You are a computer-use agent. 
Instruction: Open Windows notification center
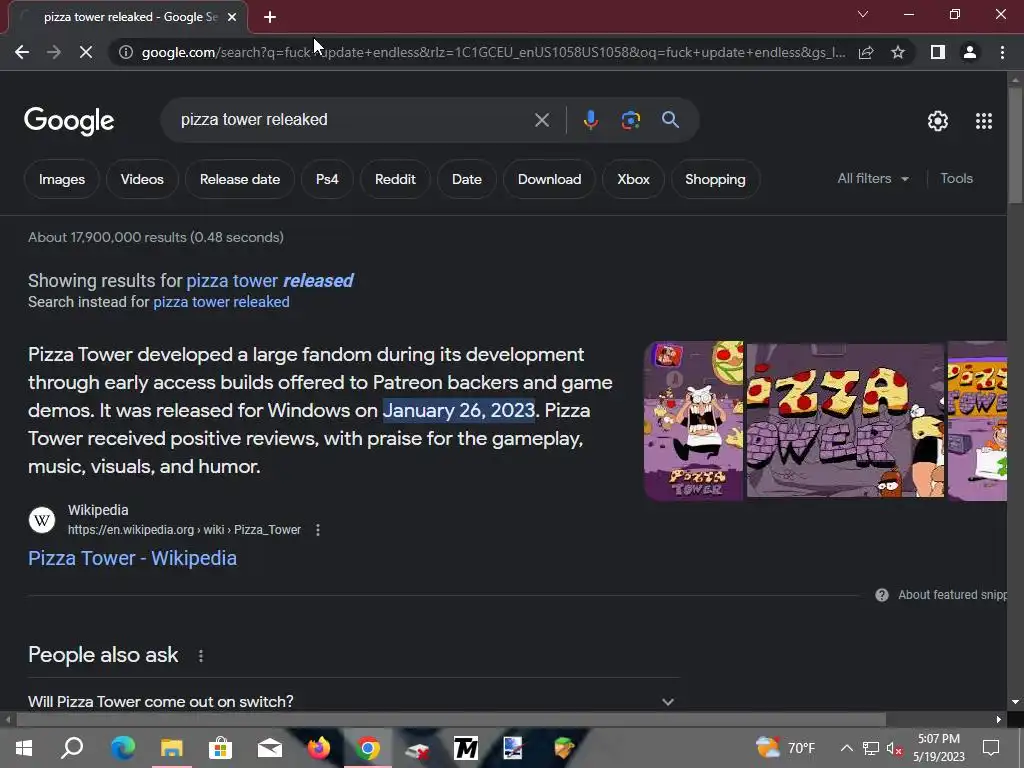(991, 748)
